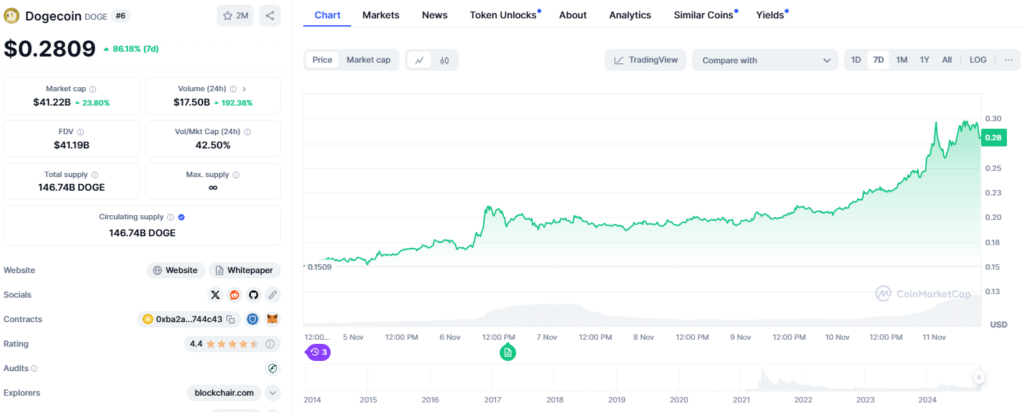1024x412 pixels.
Task: Open Vol/Mkt Cap info icon
Action: click(x=248, y=132)
